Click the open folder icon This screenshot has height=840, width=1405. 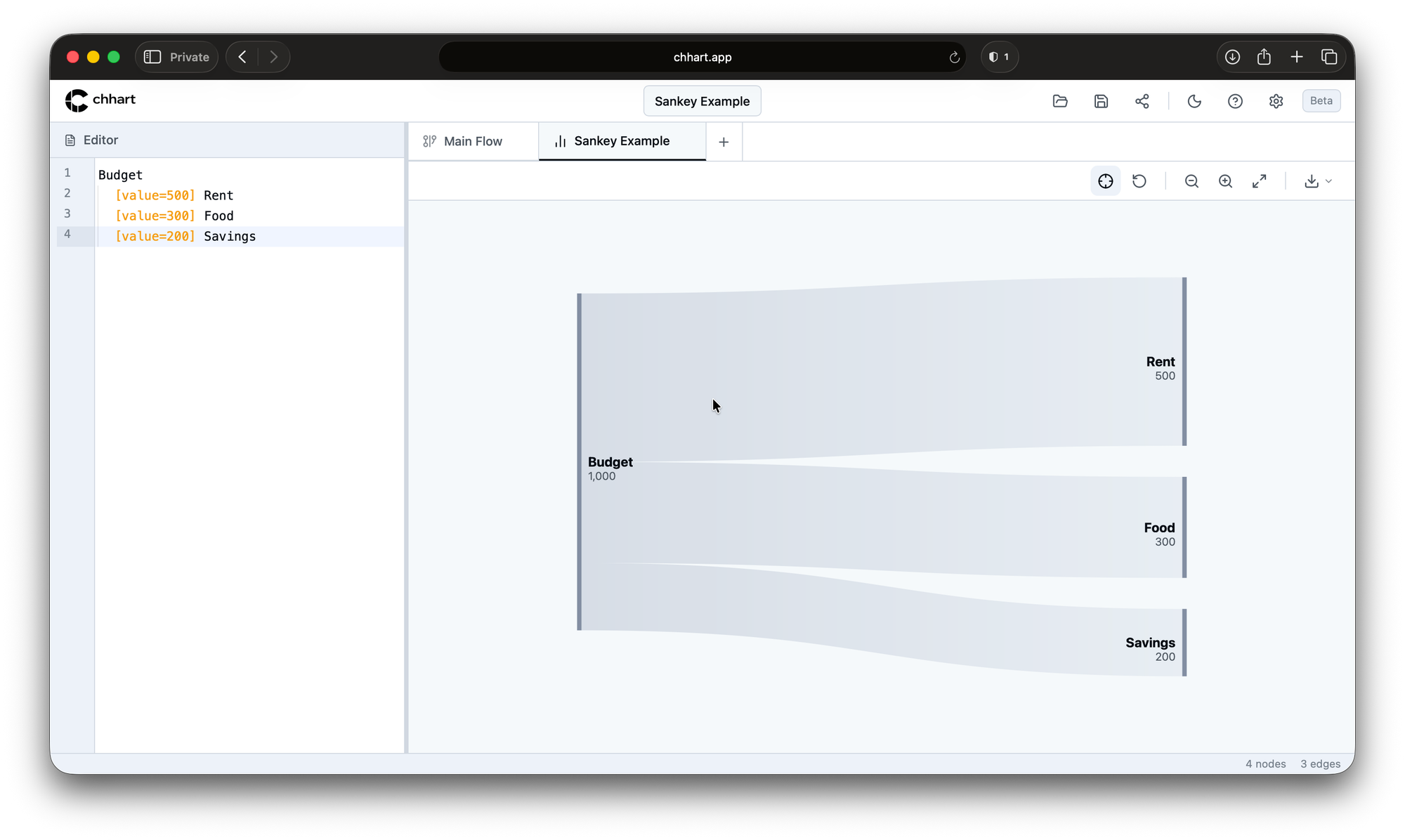[1060, 101]
